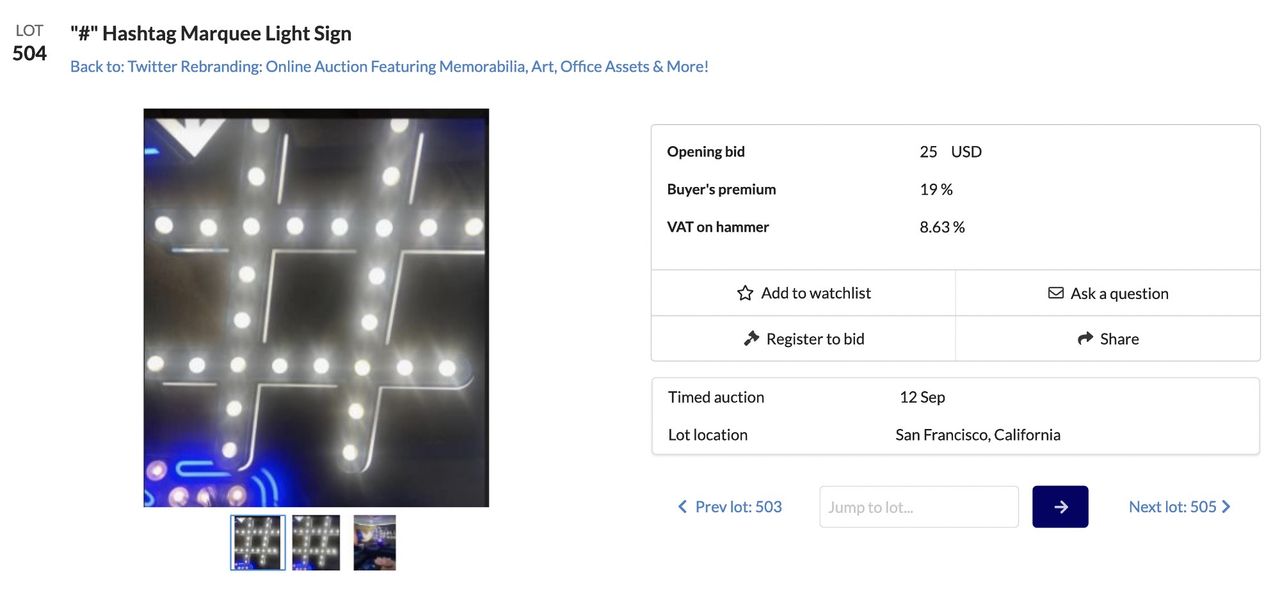This screenshot has height=607, width=1280.
Task: Click the star icon beside Add to watchlist
Action: click(745, 293)
